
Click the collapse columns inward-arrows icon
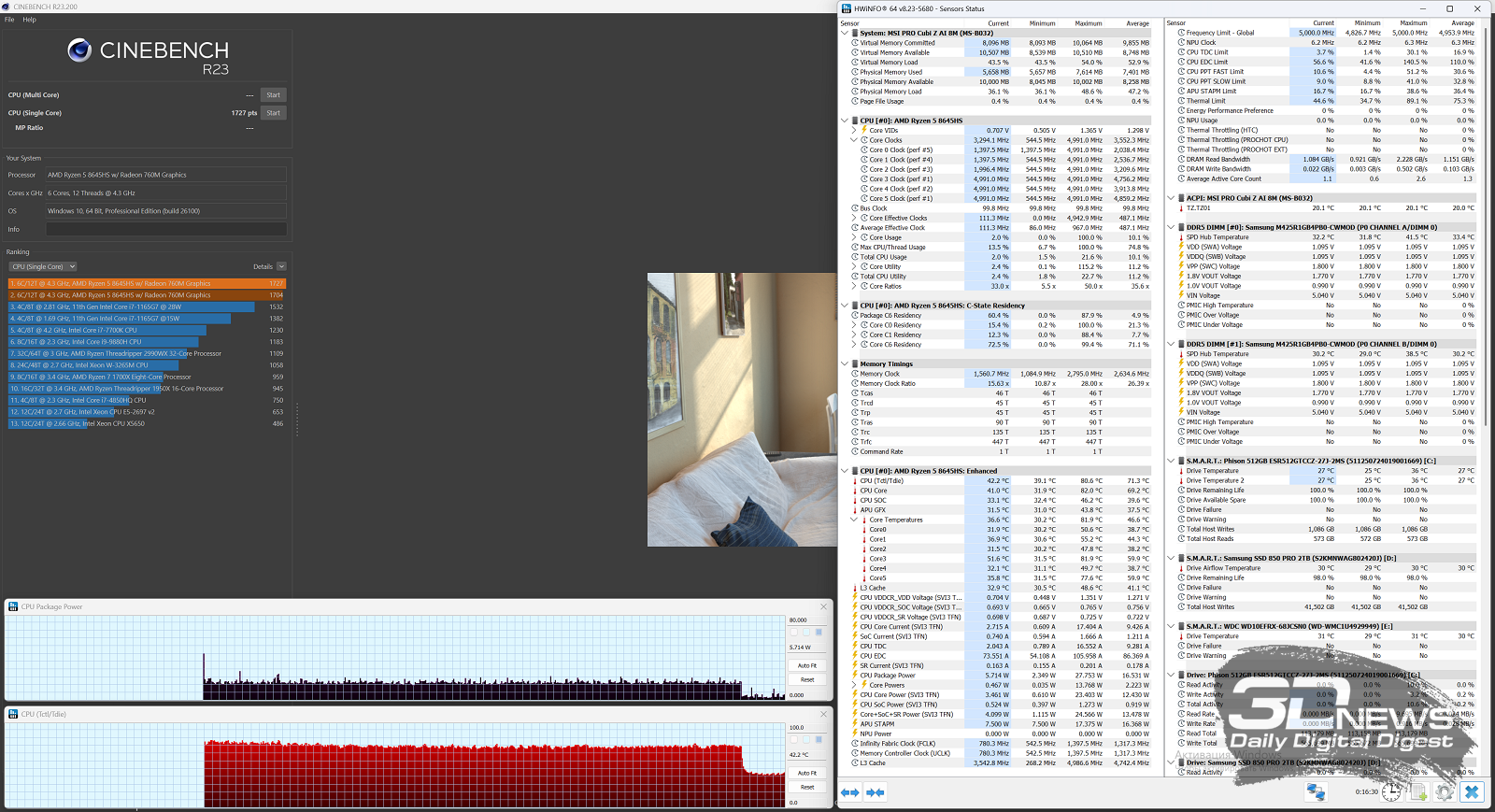[876, 792]
